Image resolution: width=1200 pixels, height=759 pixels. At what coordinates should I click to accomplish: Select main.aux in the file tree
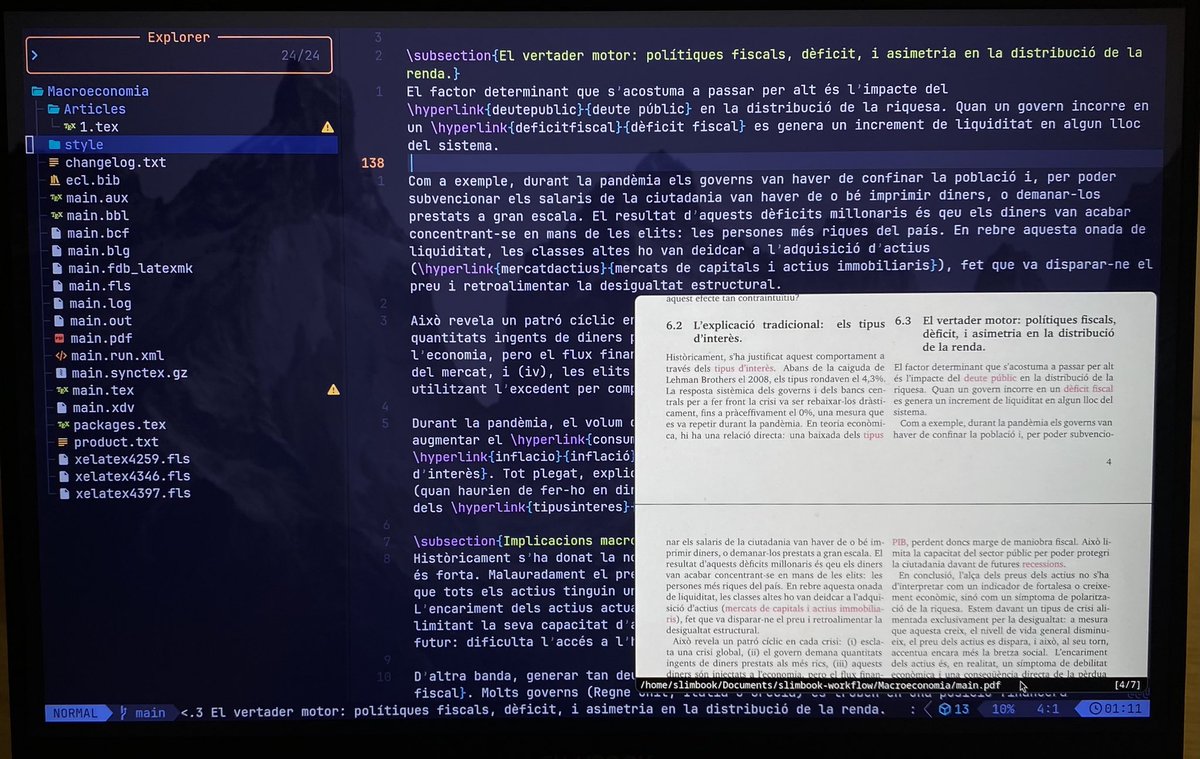click(x=97, y=198)
